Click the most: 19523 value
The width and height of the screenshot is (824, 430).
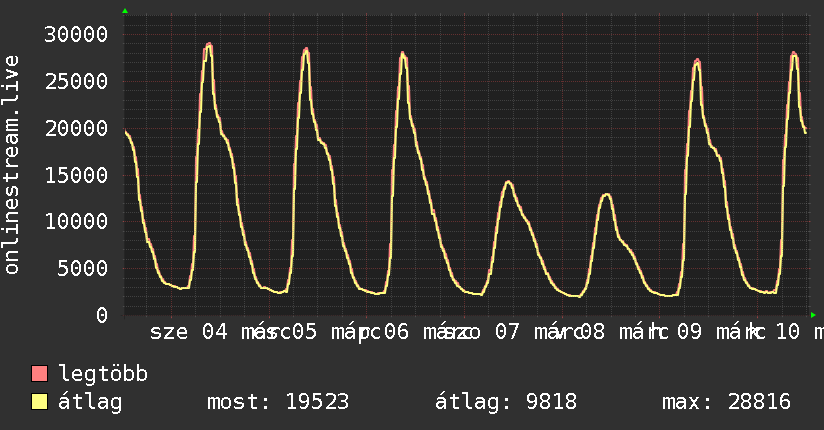[278, 402]
